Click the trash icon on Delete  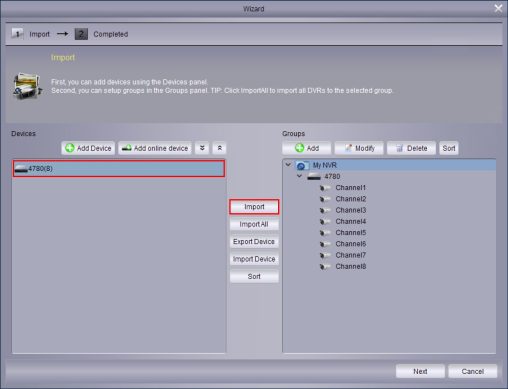click(400, 148)
